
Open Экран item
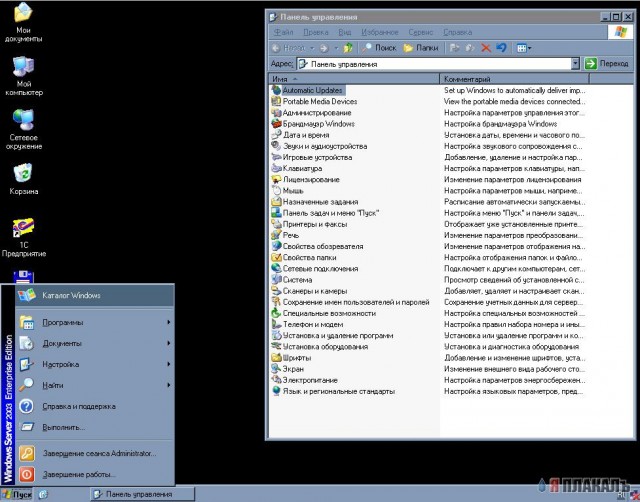288,369
